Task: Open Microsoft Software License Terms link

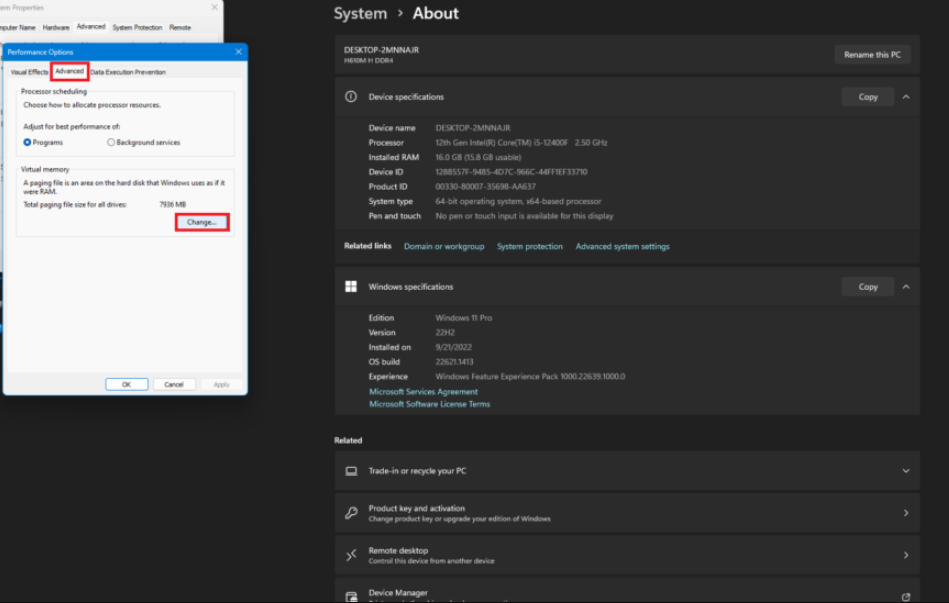Action: (x=429, y=404)
